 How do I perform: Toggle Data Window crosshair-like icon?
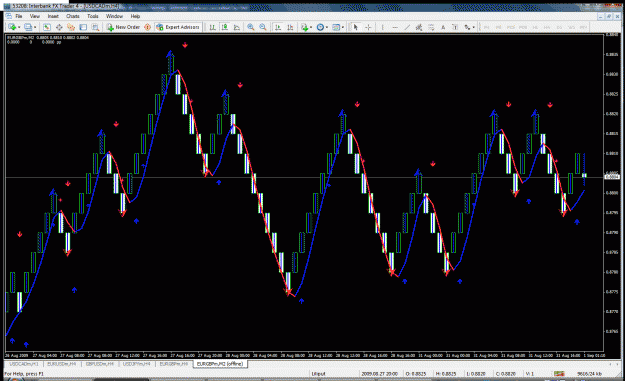coord(59,27)
